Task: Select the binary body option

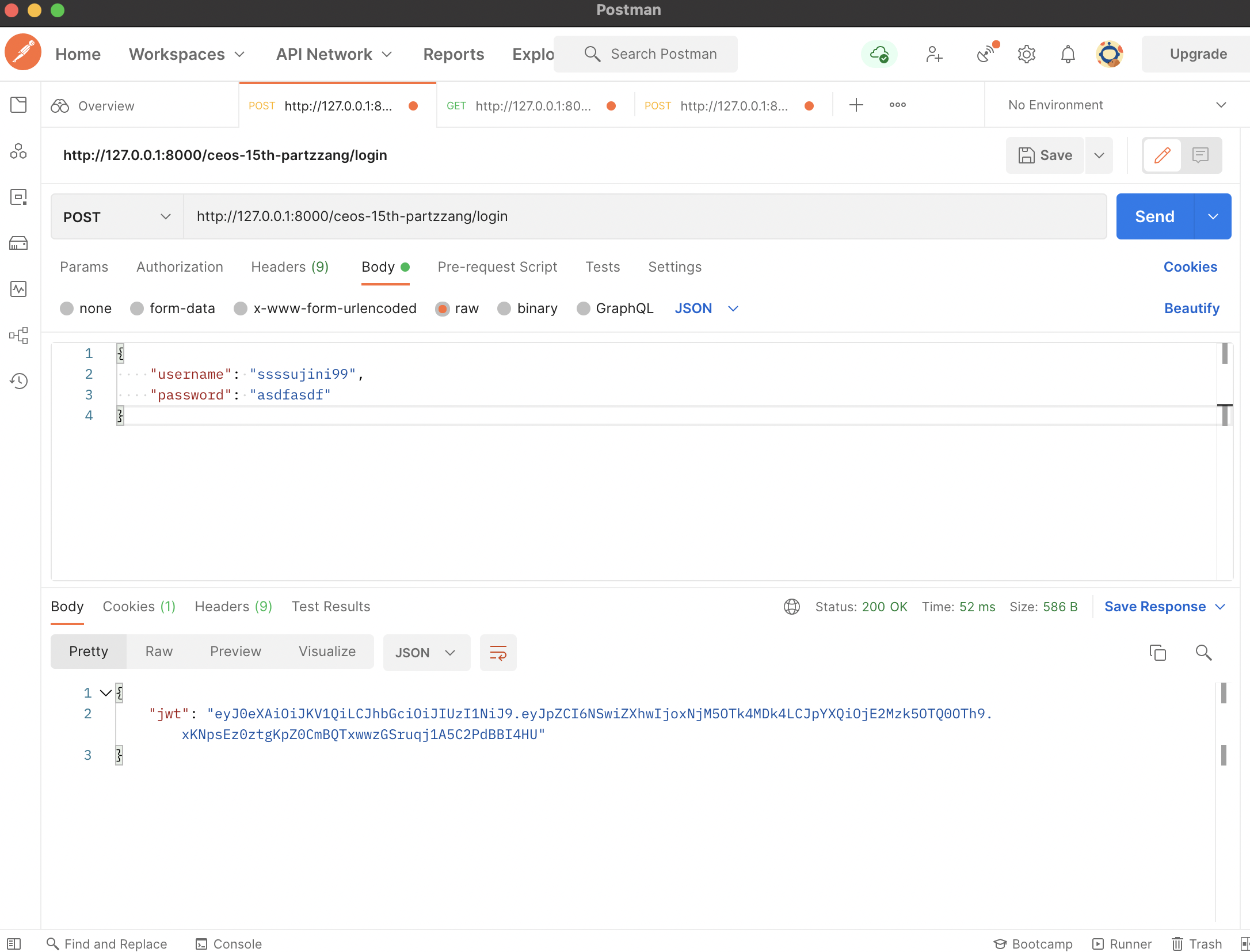Action: 504,309
